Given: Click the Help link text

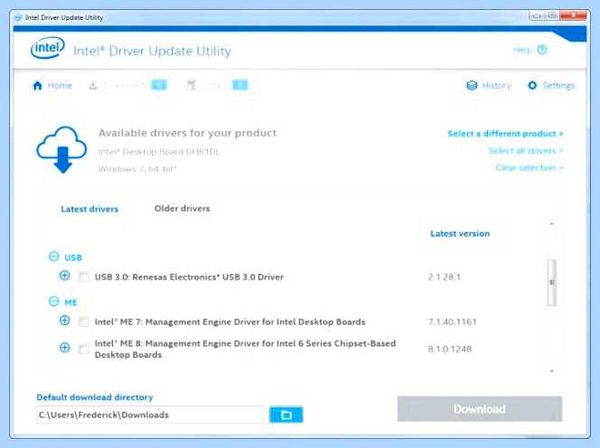Looking at the screenshot, I should click(523, 50).
